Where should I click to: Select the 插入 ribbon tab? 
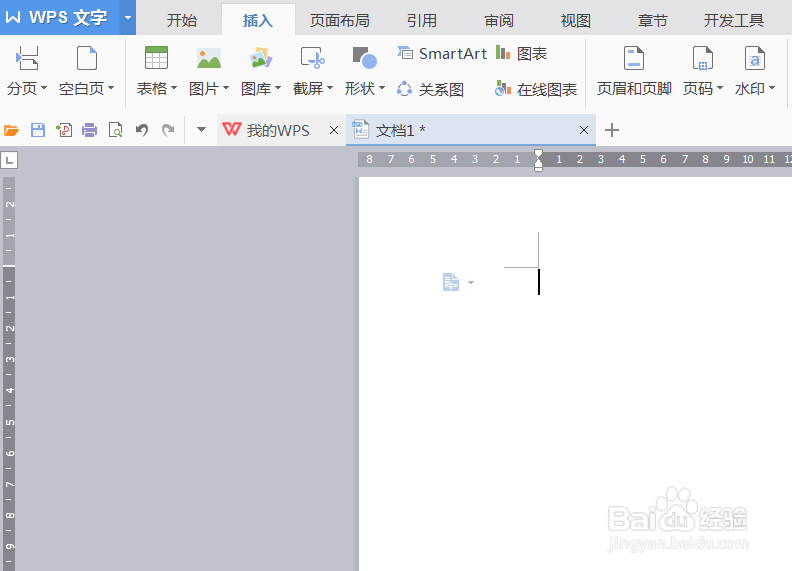(x=258, y=21)
